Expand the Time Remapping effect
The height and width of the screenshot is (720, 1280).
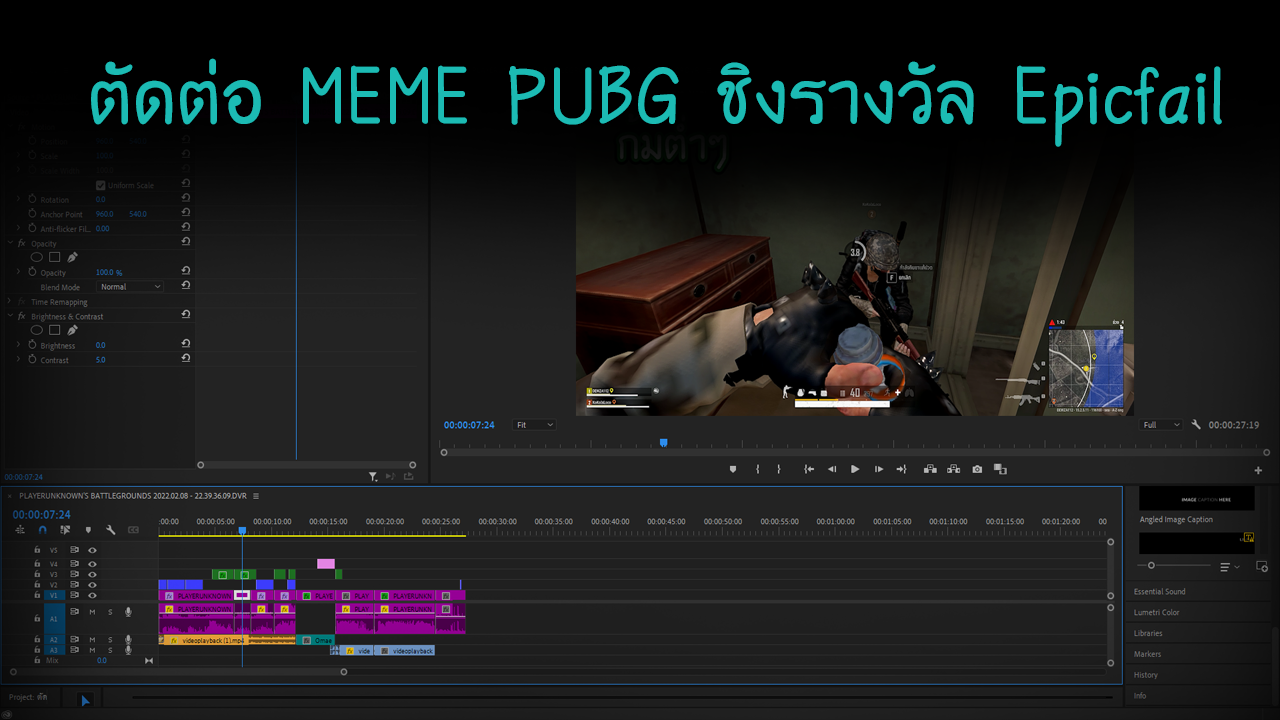click(9, 302)
